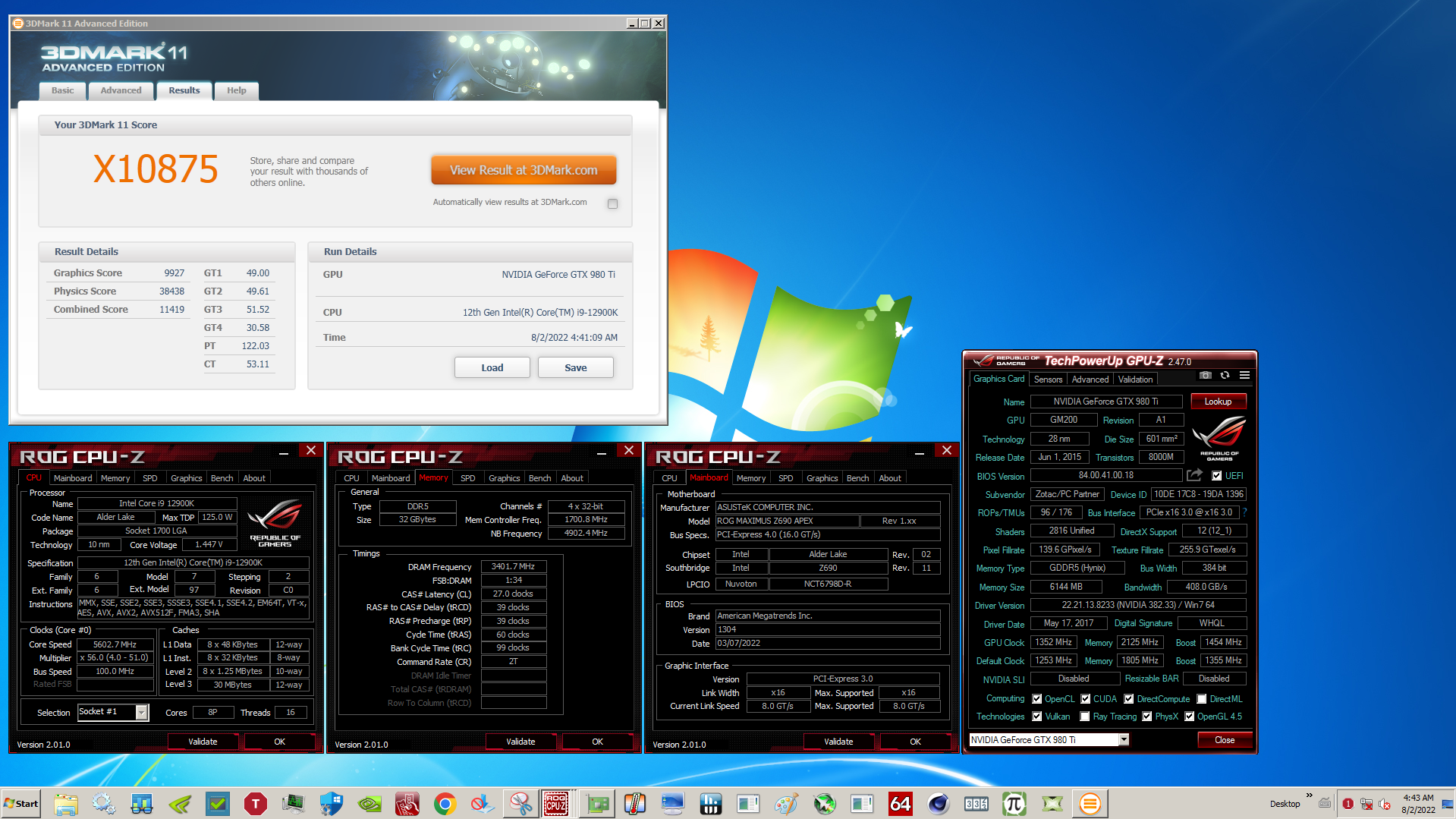
Task: Toggle the UEFI checkbox in GPU-Z
Action: click(1216, 476)
